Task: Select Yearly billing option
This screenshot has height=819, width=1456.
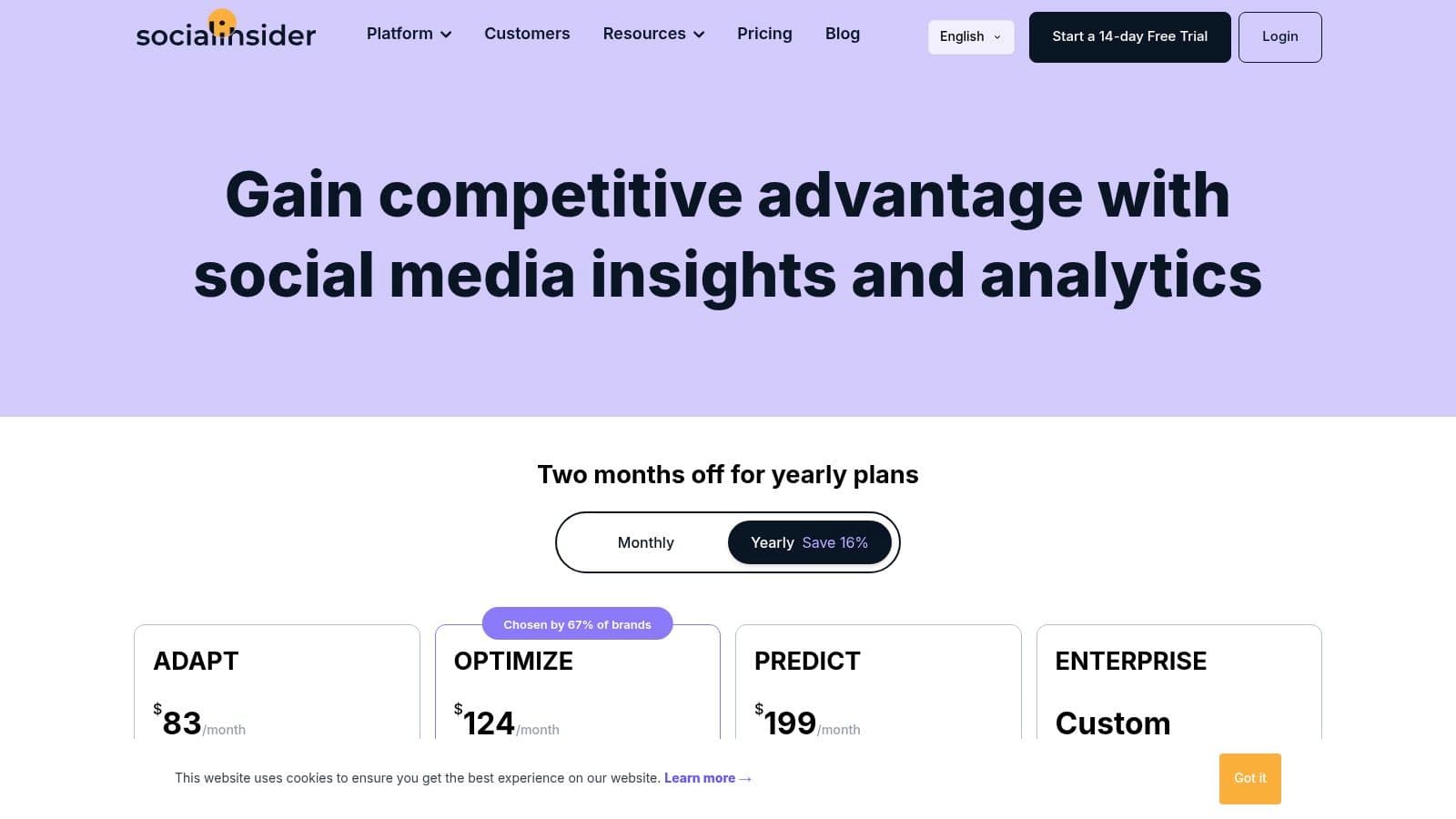Action: [x=772, y=542]
